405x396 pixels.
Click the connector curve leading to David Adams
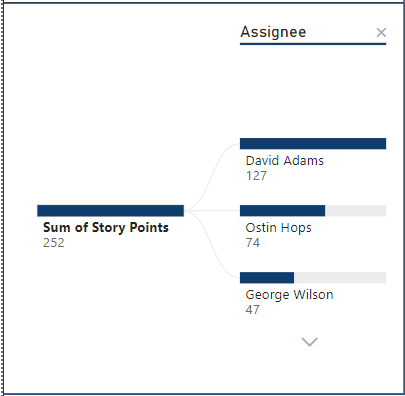tap(213, 177)
